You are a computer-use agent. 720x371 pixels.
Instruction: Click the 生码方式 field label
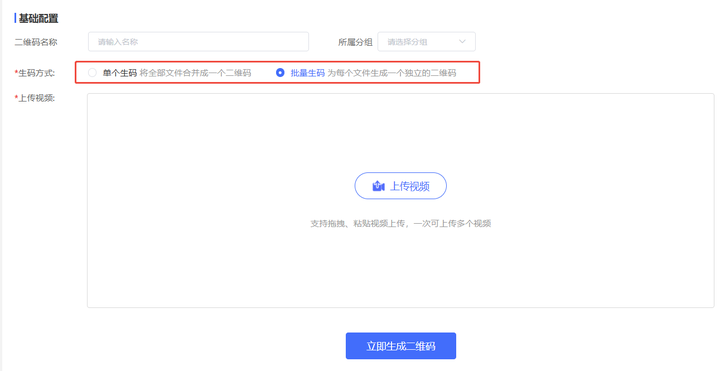[x=35, y=73]
